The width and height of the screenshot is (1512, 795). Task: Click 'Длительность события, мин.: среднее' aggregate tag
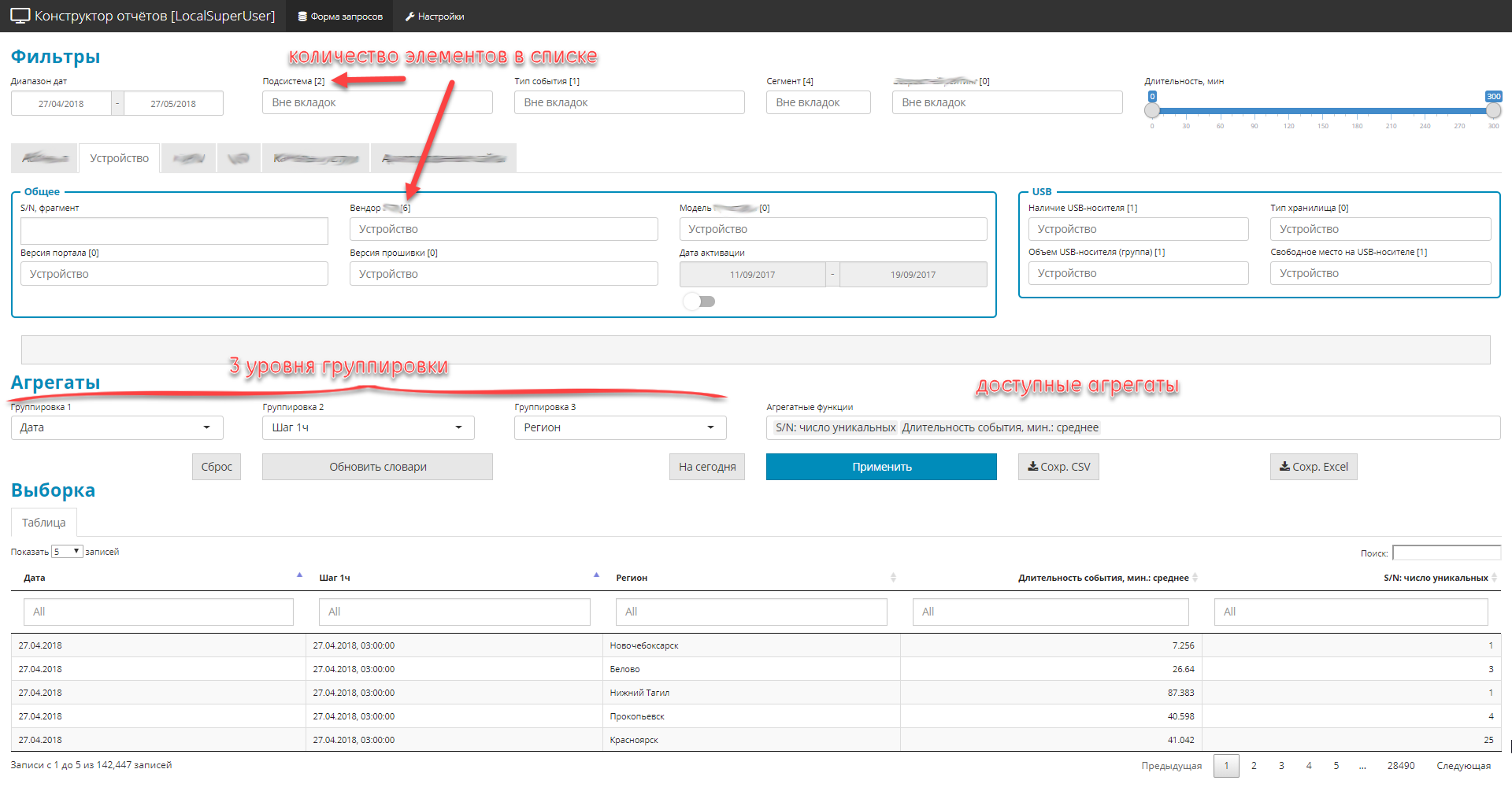tap(1000, 427)
